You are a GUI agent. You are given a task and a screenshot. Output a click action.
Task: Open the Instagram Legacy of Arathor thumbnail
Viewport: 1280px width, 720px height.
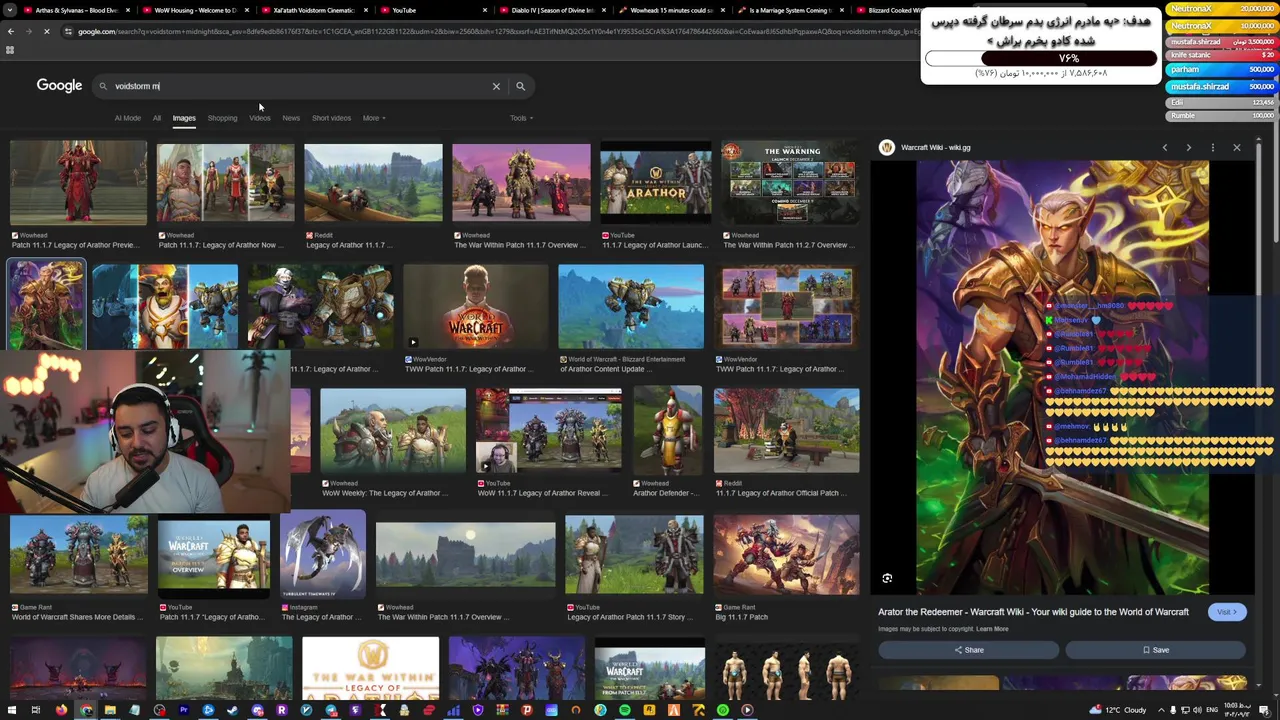323,555
